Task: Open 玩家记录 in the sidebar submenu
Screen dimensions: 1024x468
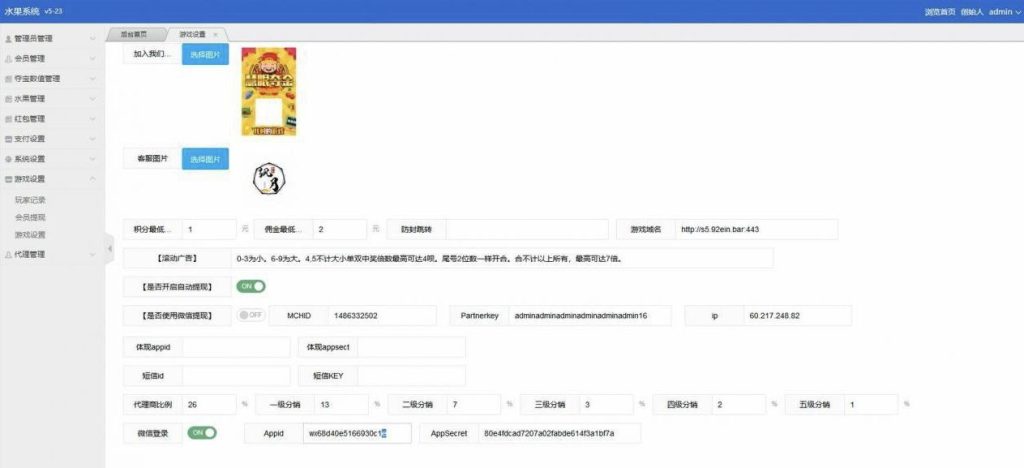Action: pyautogui.click(x=30, y=199)
